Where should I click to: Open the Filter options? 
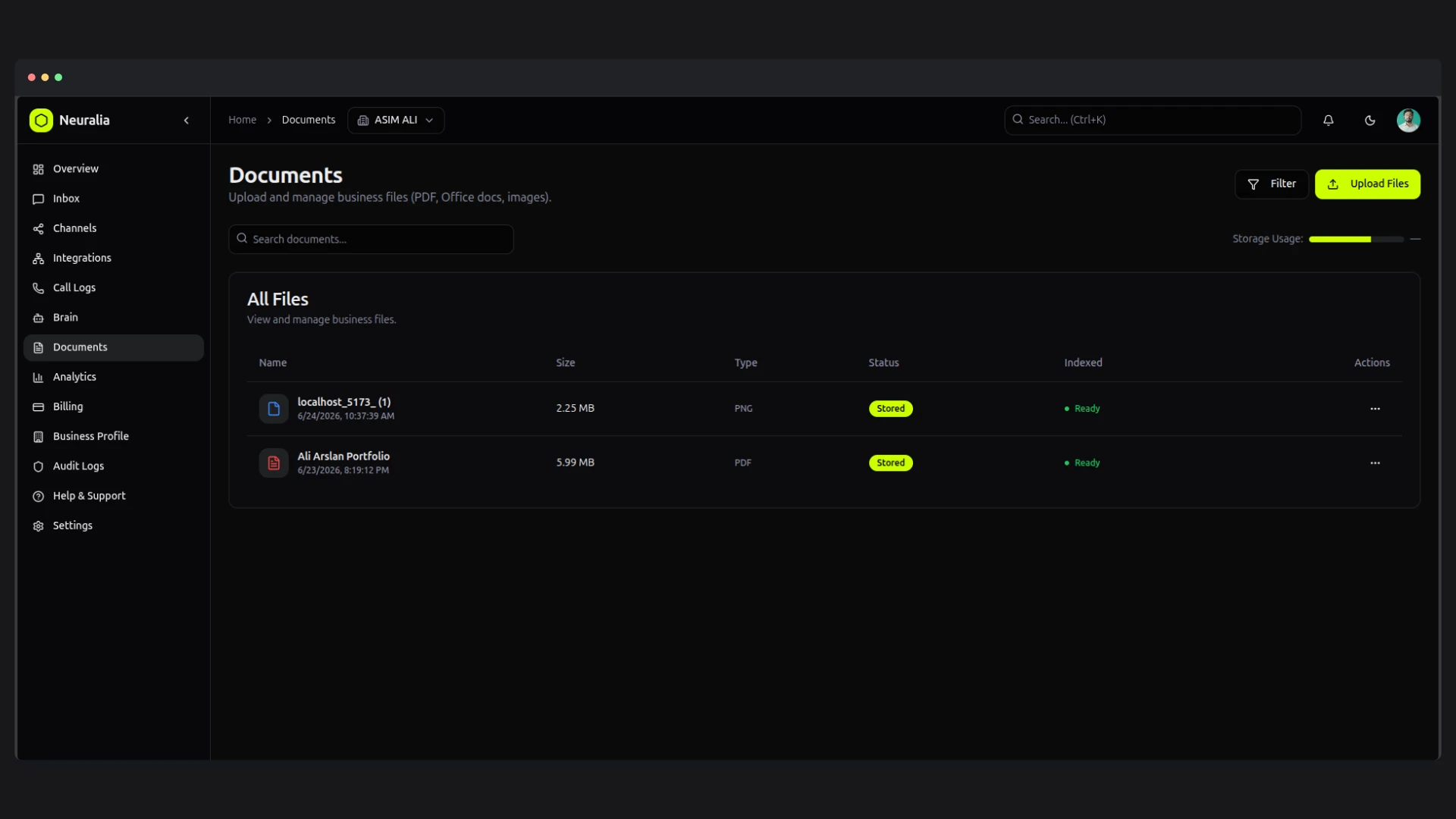pyautogui.click(x=1272, y=184)
